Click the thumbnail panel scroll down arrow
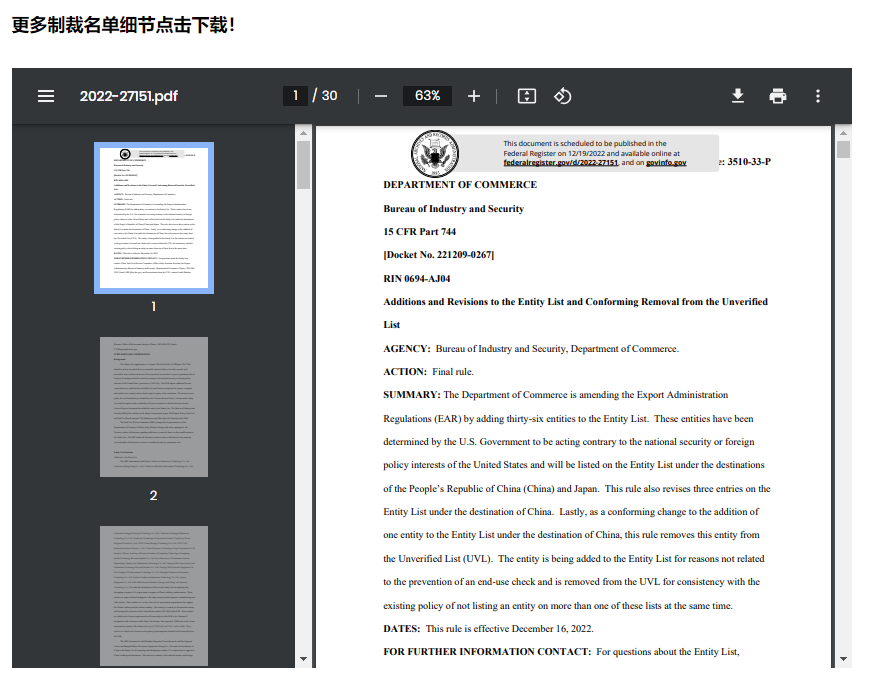The width and height of the screenshot is (876, 674). point(303,659)
